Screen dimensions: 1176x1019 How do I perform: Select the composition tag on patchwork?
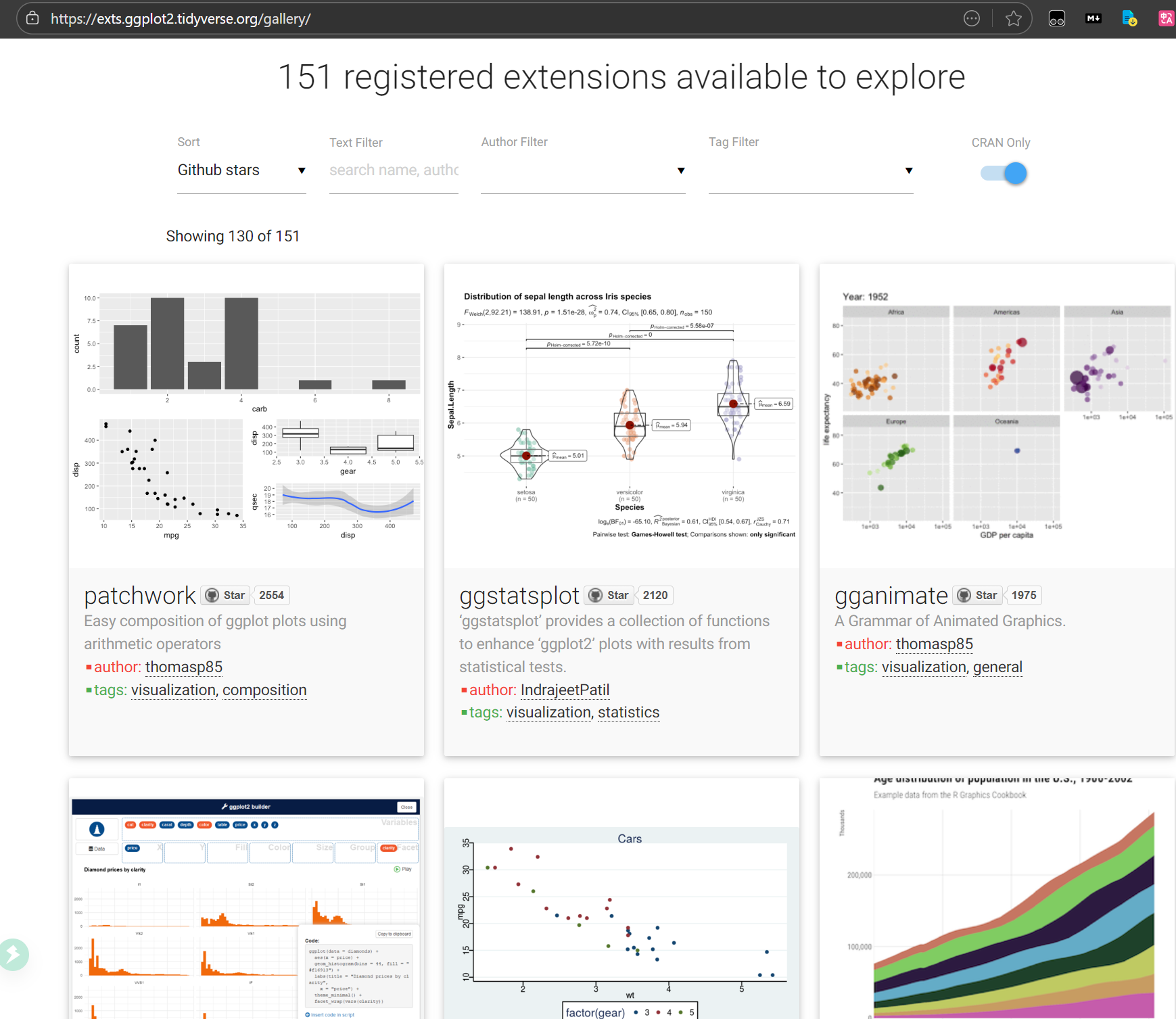(x=264, y=690)
